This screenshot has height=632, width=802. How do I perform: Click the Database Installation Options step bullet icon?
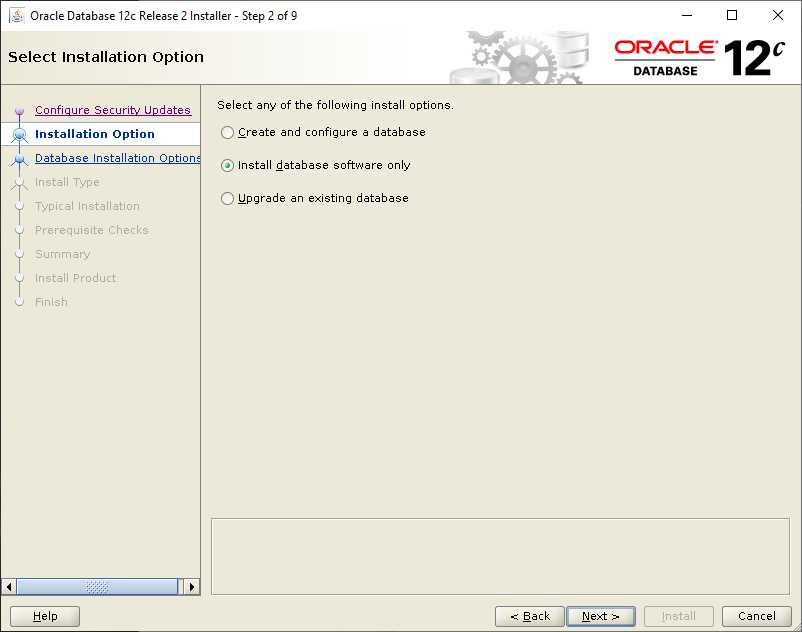point(19,159)
